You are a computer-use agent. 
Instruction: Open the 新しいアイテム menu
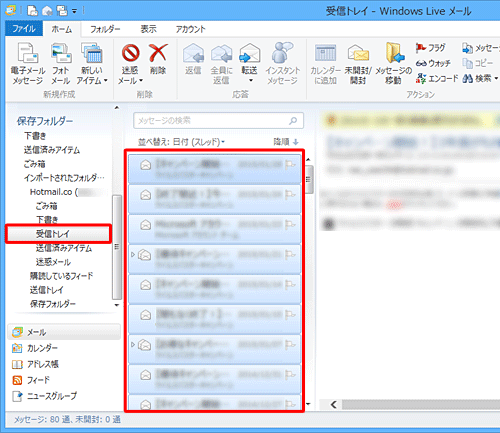click(x=92, y=64)
